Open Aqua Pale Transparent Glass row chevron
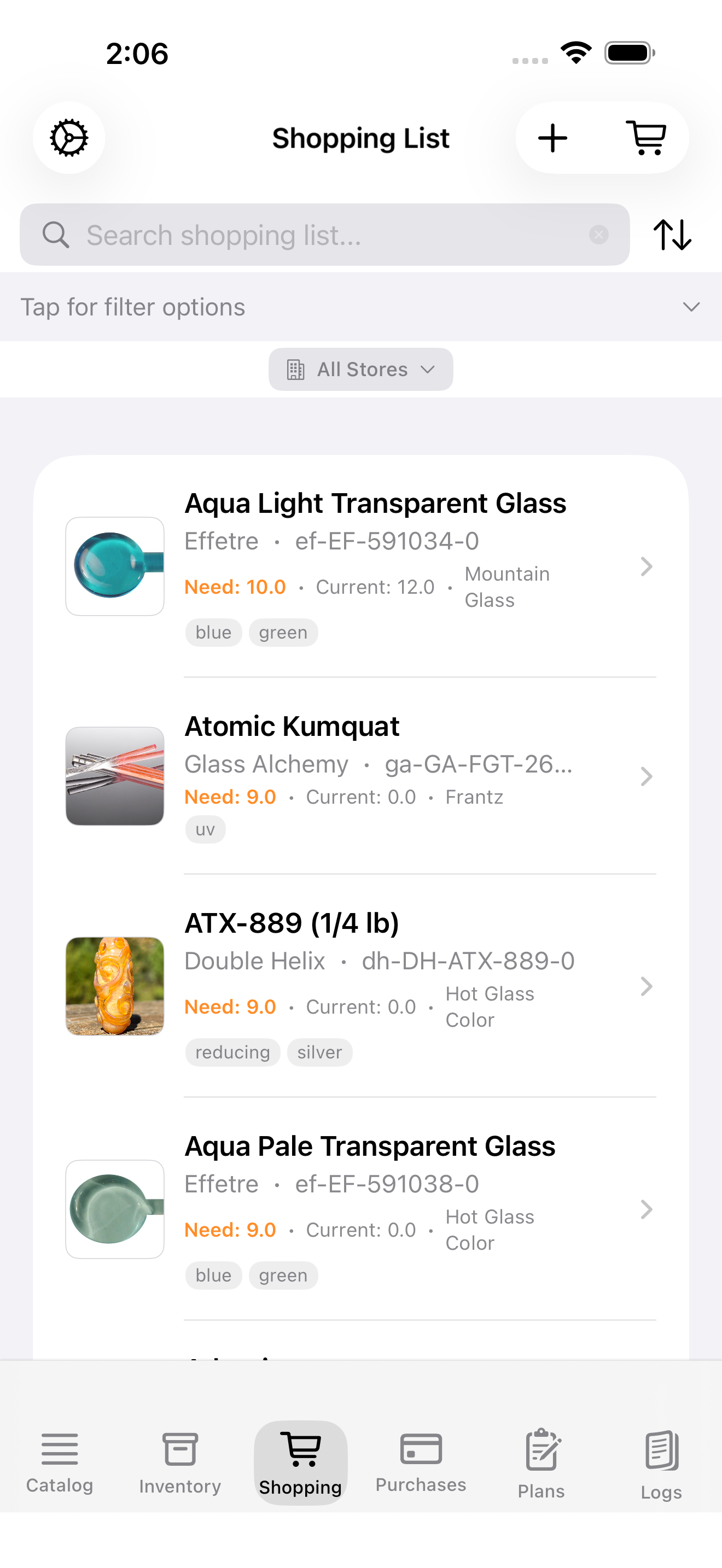Image resolution: width=722 pixels, height=1568 pixels. tap(647, 1209)
